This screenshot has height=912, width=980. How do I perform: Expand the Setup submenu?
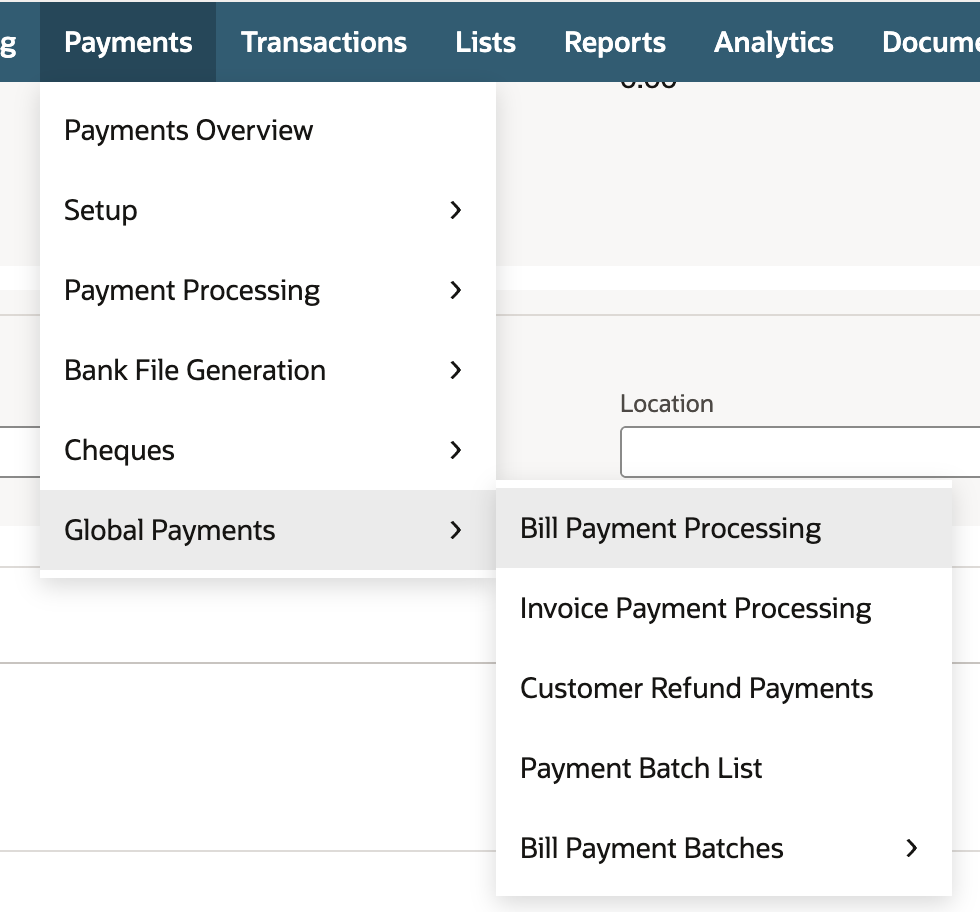click(x=268, y=210)
